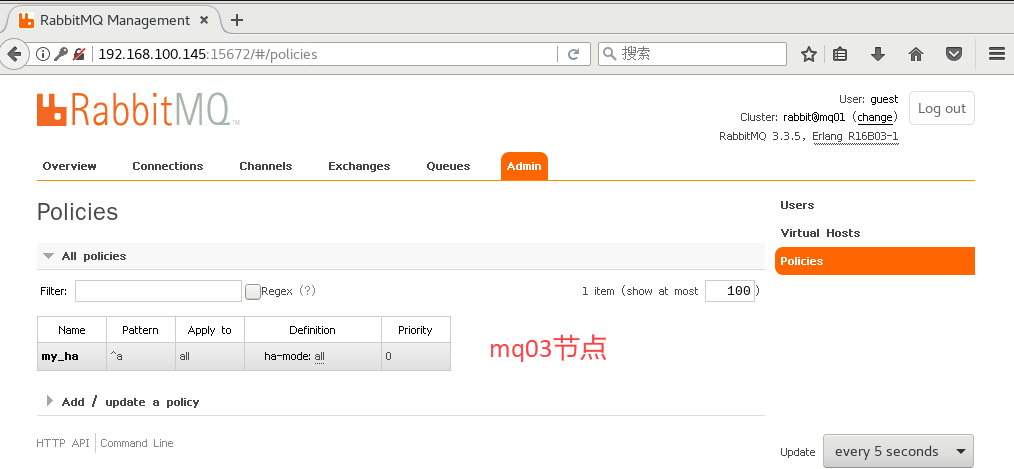Screen dimensions: 1014x469
Task: Open Exchanges tab
Action: coord(359,166)
